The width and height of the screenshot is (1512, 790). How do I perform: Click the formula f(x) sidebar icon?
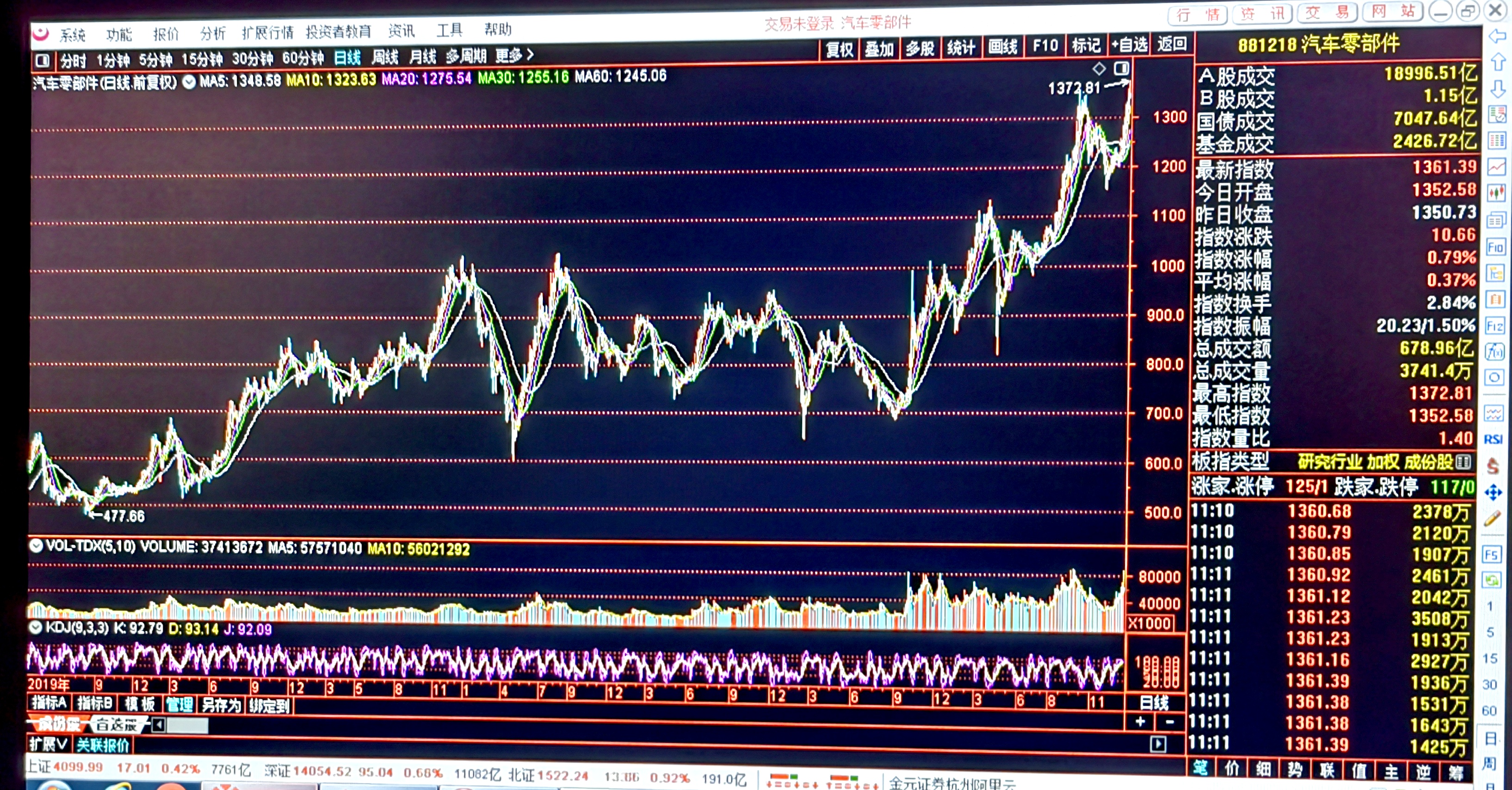(x=1494, y=352)
